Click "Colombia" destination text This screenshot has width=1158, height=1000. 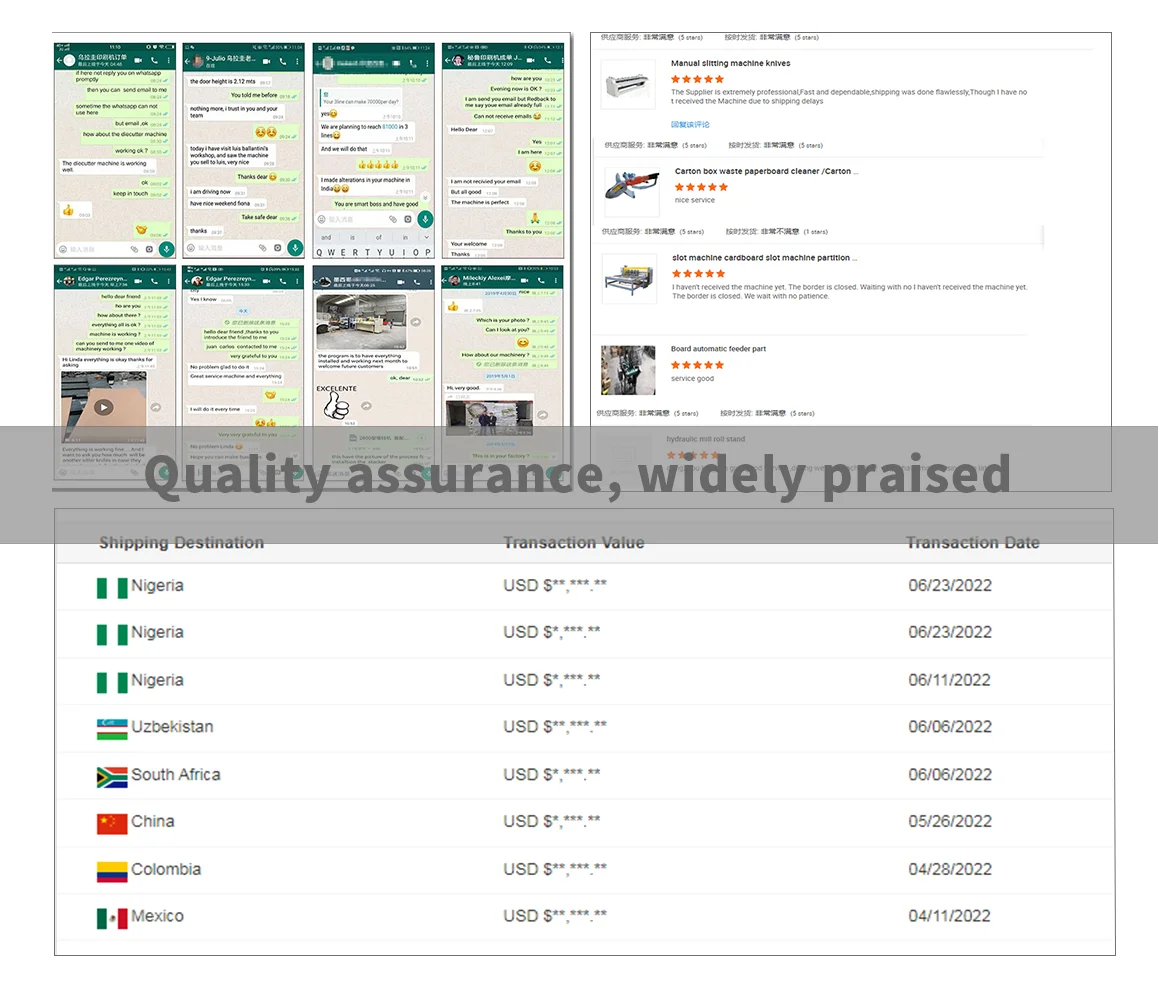pyautogui.click(x=166, y=869)
